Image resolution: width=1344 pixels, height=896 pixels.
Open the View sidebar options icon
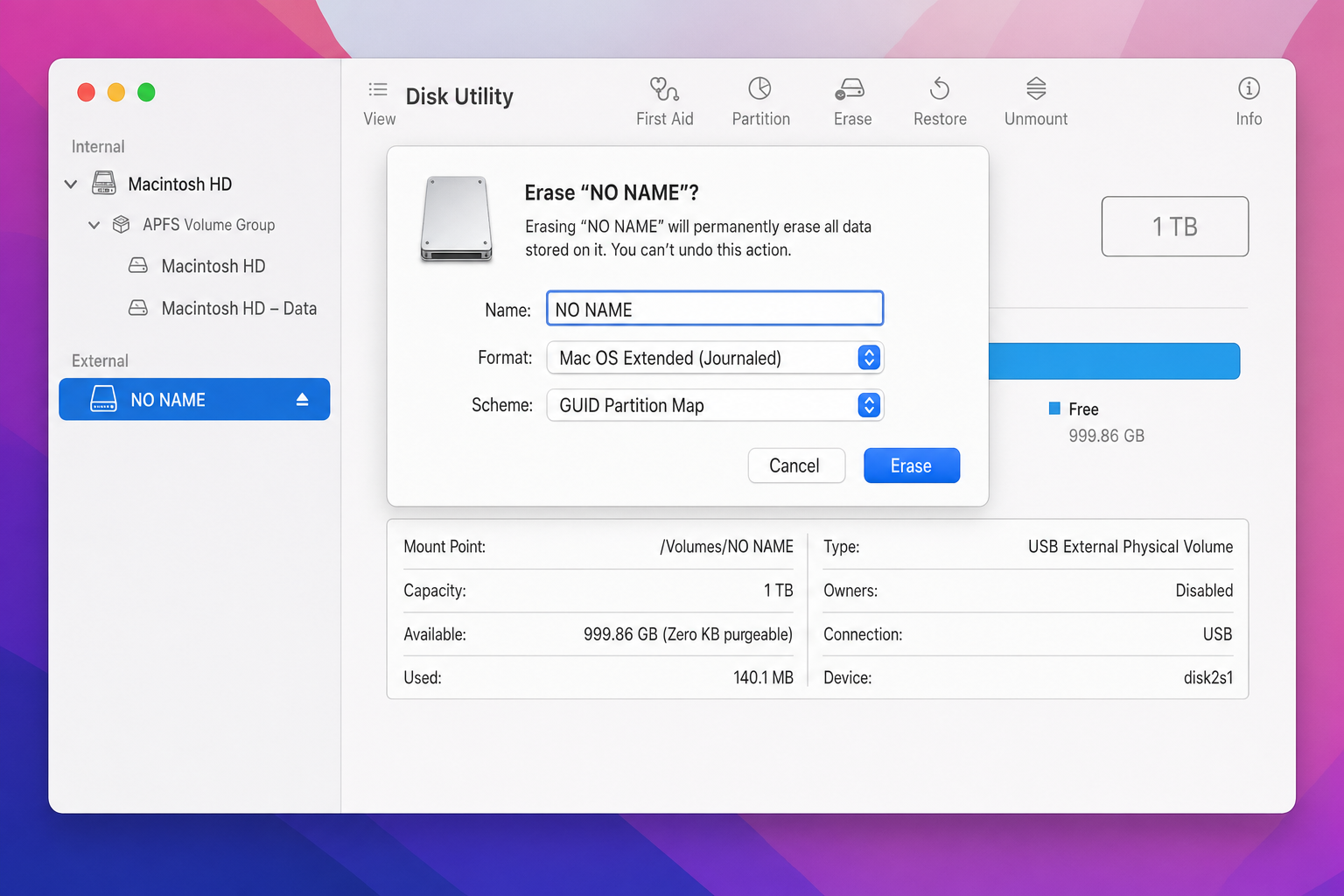pyautogui.click(x=378, y=89)
